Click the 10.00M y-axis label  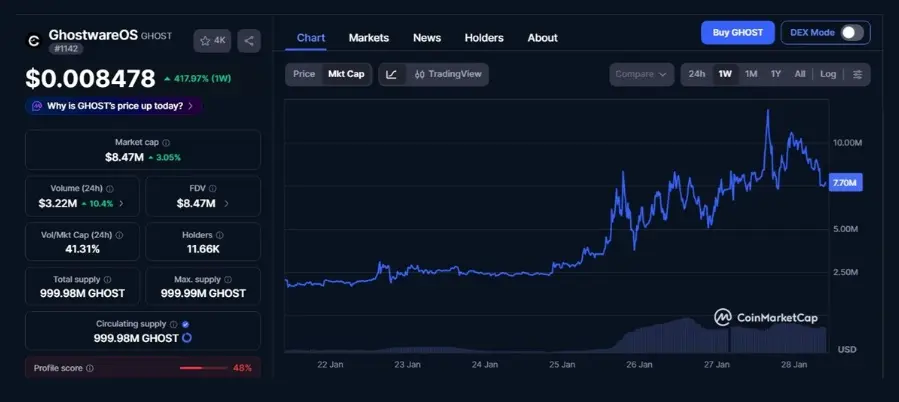[x=847, y=142]
